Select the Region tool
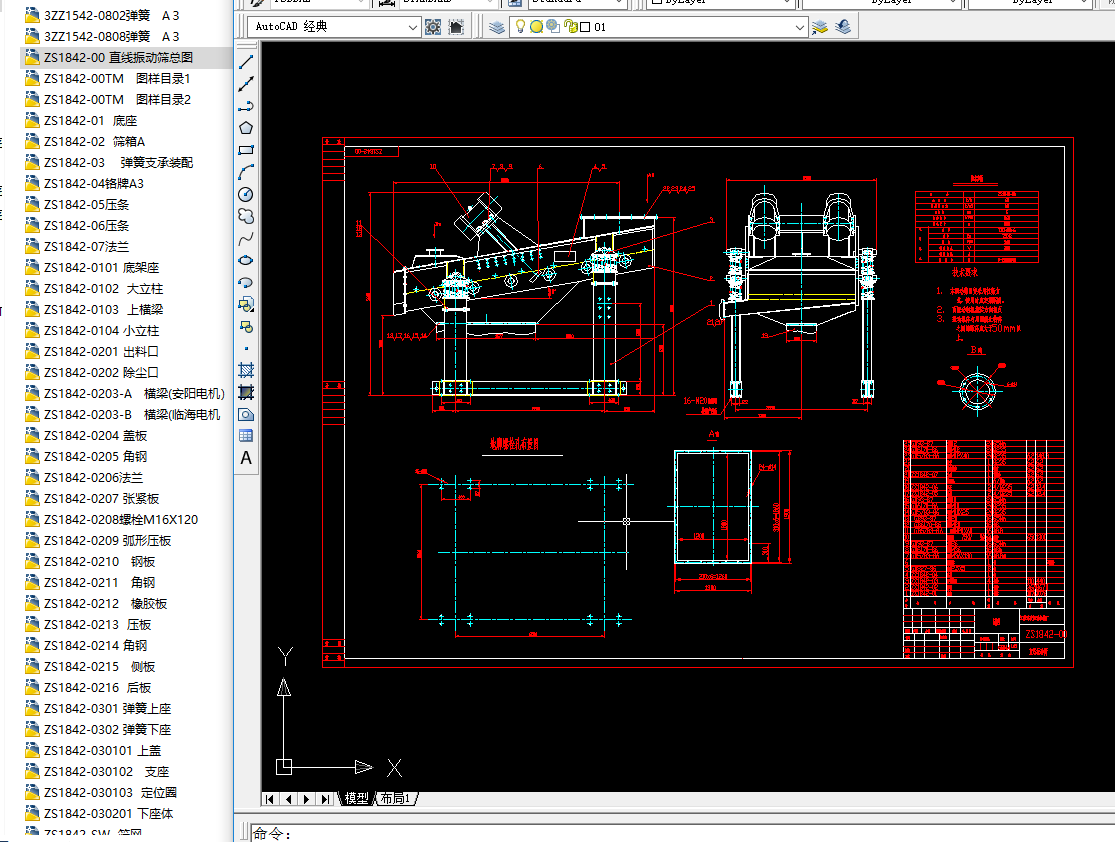Screen dimensions: 1115x842 coord(246,414)
